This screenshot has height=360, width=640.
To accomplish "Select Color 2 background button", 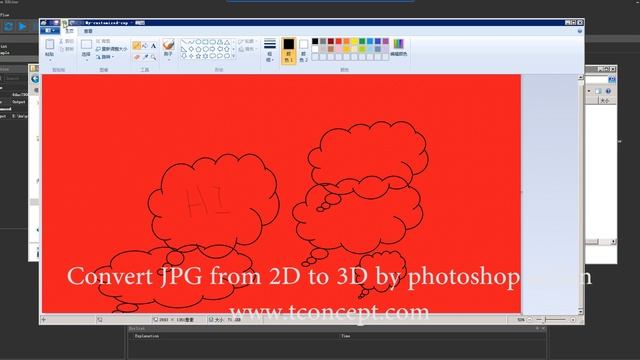I will click(303, 50).
